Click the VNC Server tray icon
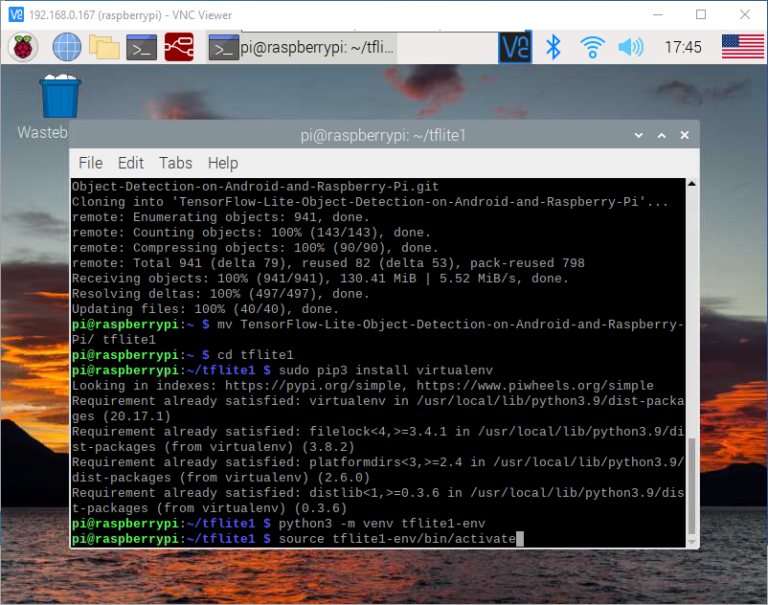Image resolution: width=768 pixels, height=605 pixels. [516, 47]
